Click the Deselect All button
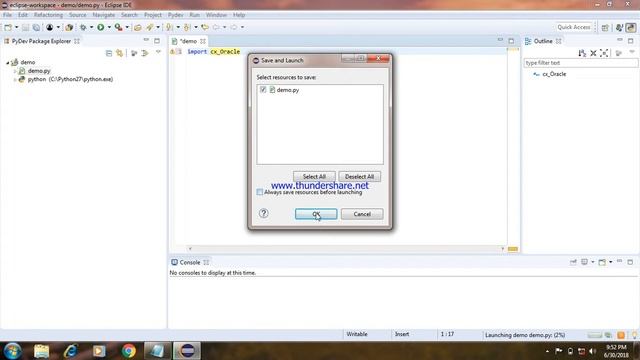 (360, 176)
